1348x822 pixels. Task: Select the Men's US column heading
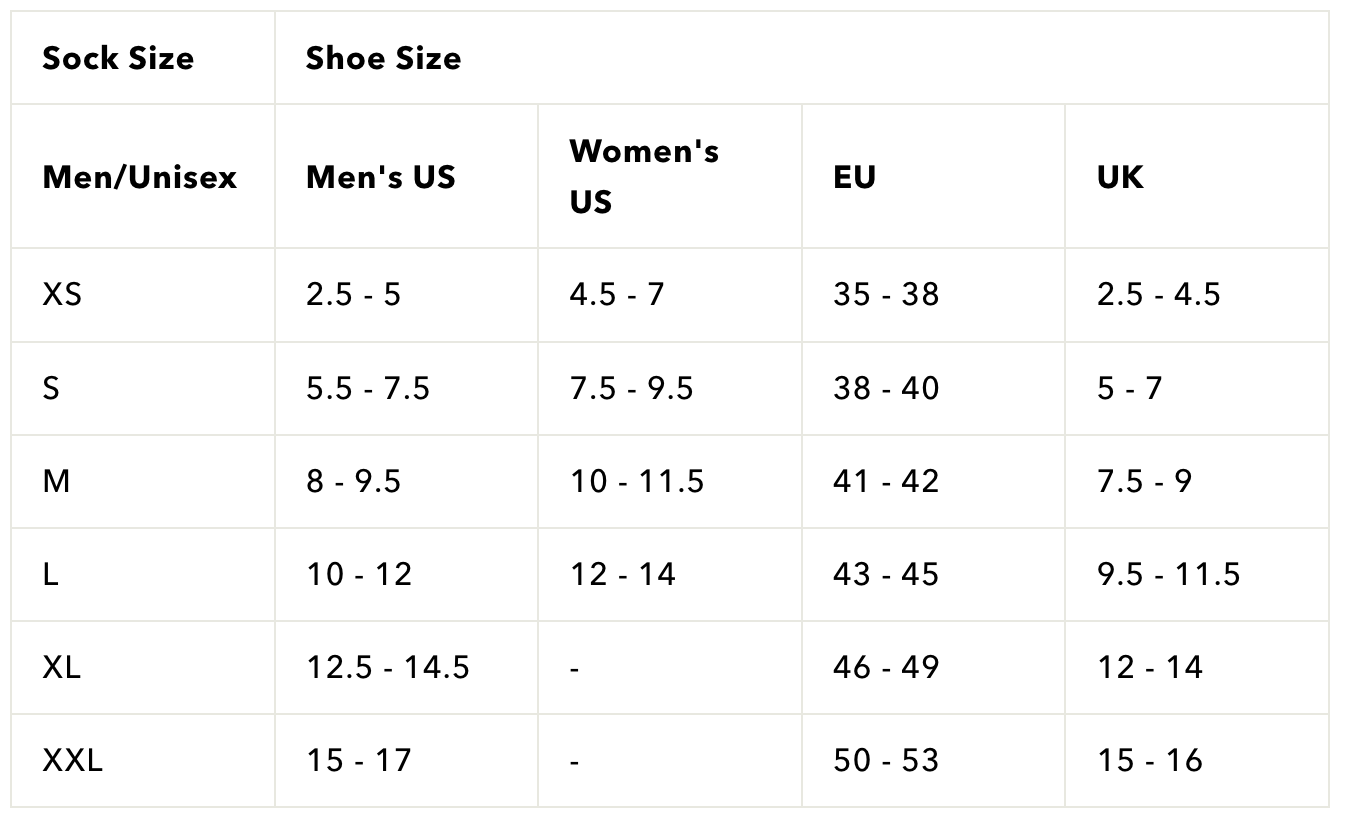tap(407, 177)
